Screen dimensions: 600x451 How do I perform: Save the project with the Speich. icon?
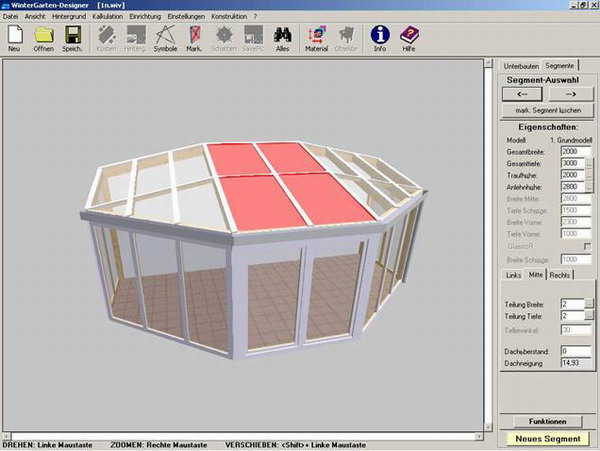(x=73, y=37)
